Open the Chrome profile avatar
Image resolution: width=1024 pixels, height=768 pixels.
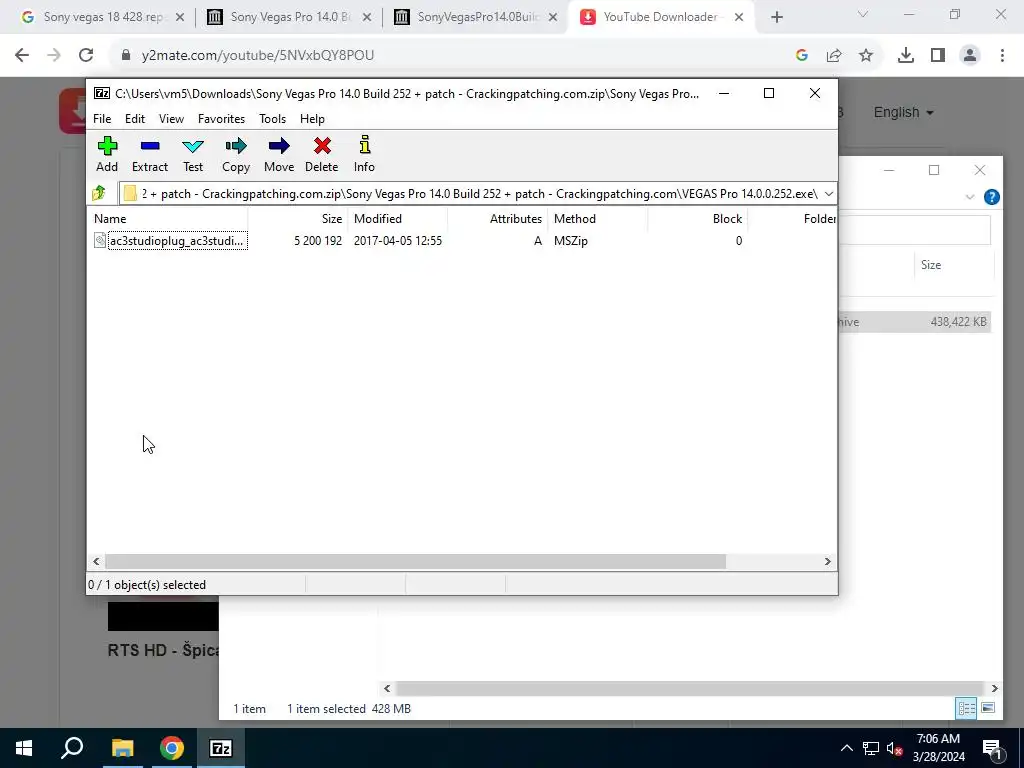pos(970,56)
